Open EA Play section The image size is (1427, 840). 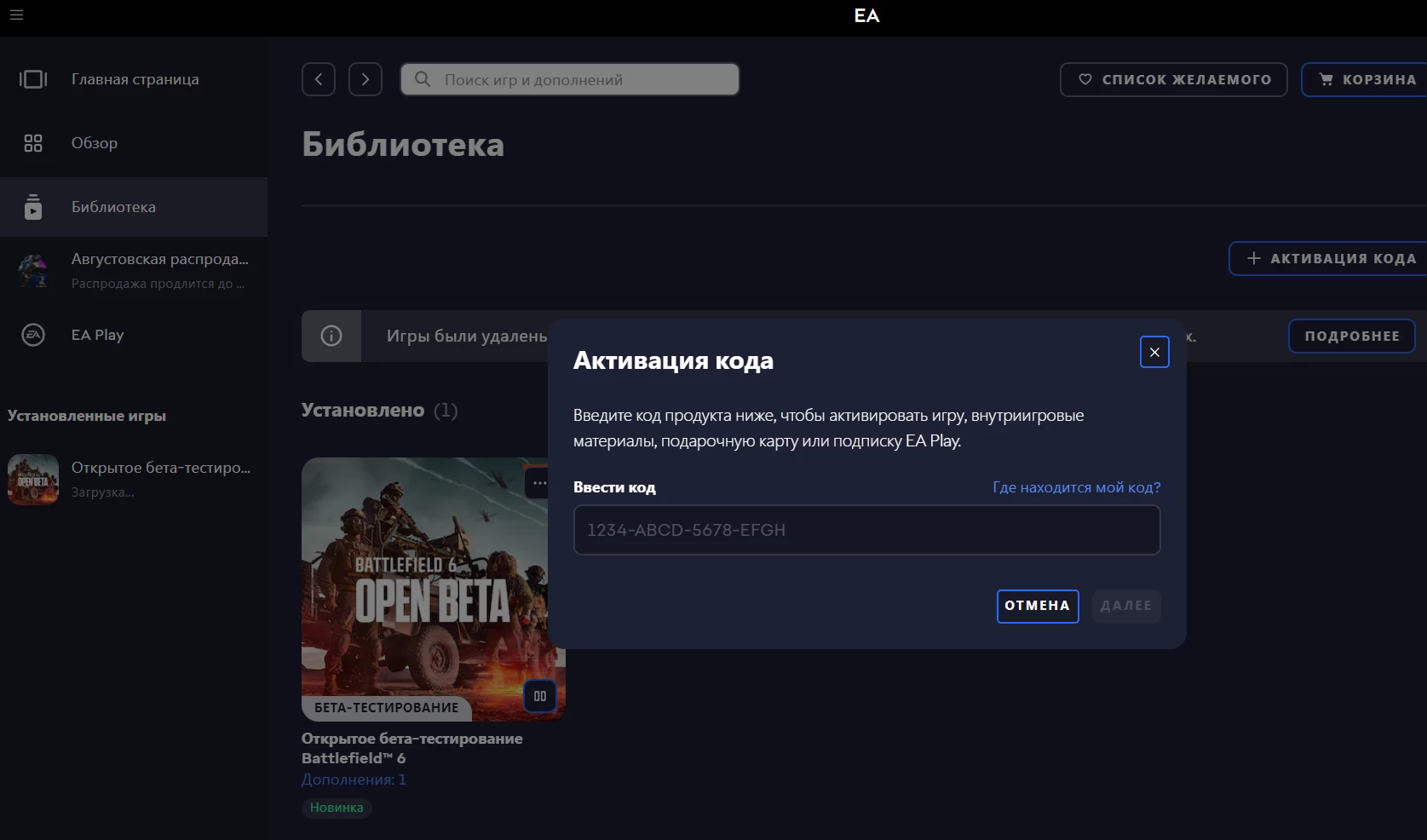click(97, 335)
